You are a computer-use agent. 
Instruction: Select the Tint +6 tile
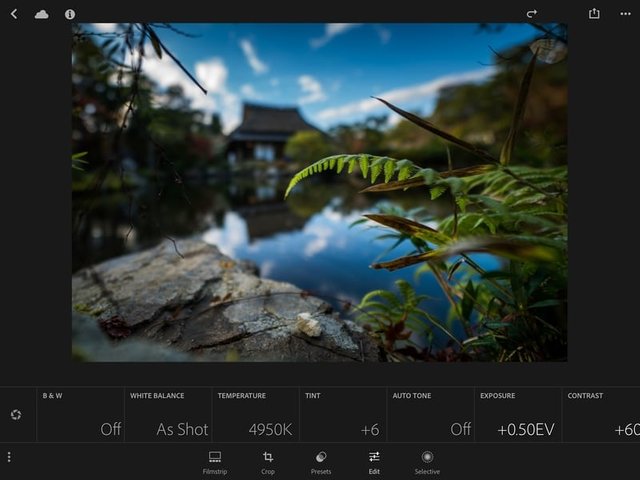[x=343, y=414]
